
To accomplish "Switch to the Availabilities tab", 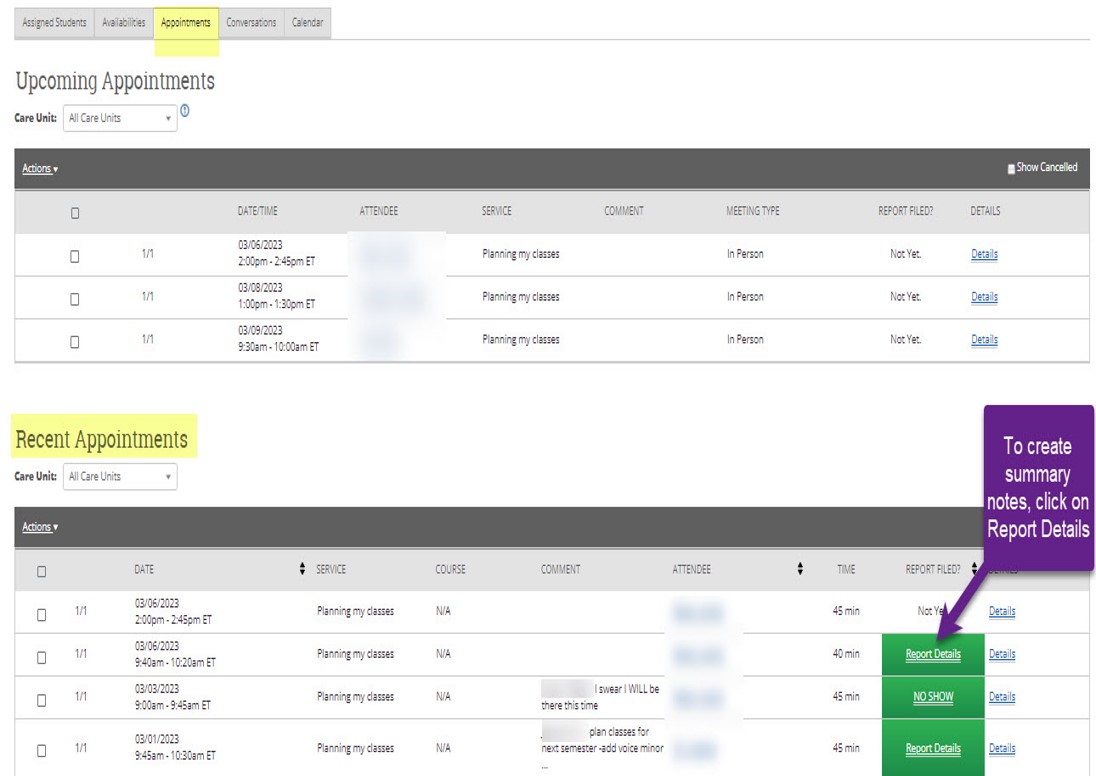I will tap(123, 23).
